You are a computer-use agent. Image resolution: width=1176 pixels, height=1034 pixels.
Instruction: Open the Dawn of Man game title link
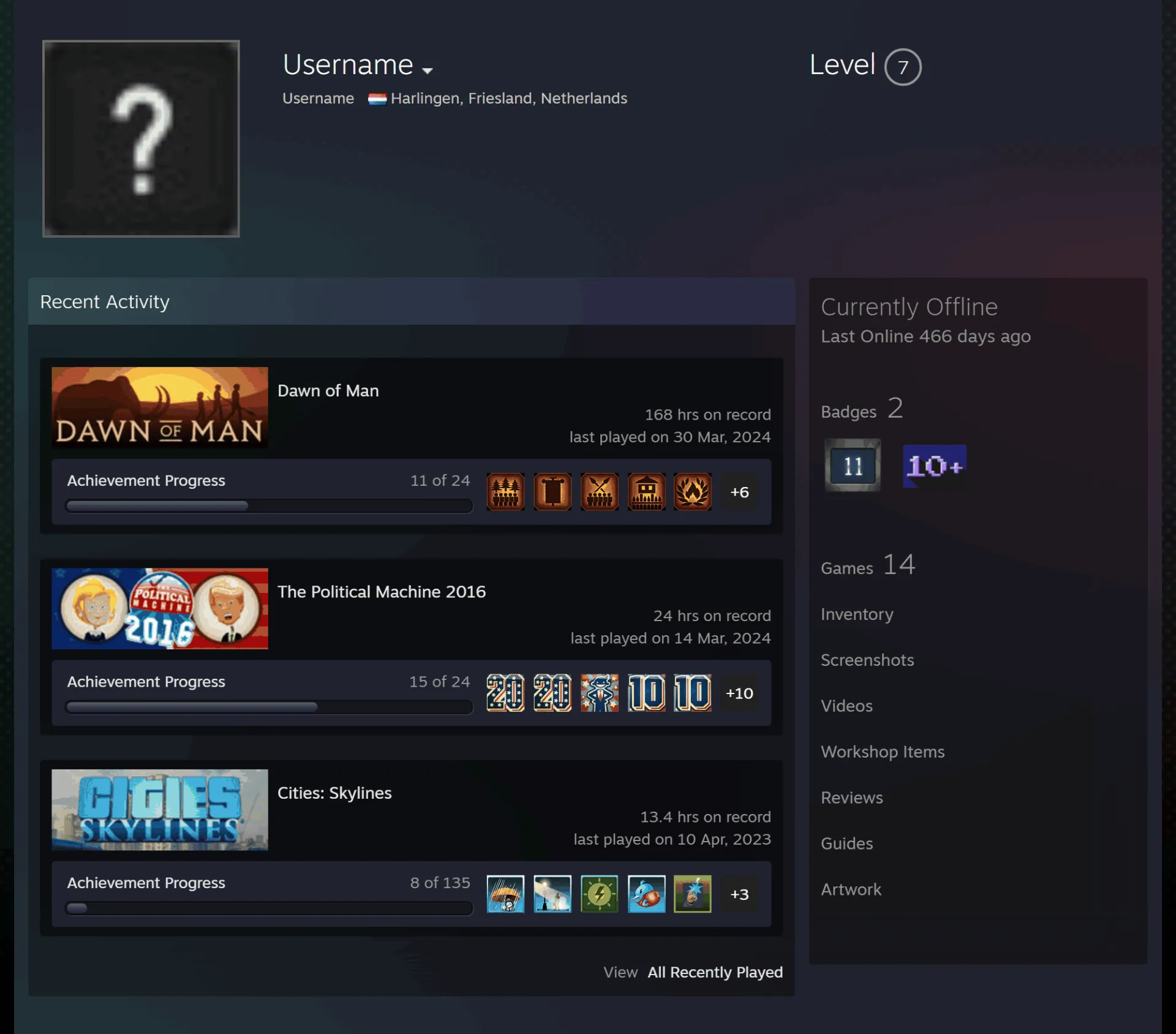pyautogui.click(x=328, y=391)
